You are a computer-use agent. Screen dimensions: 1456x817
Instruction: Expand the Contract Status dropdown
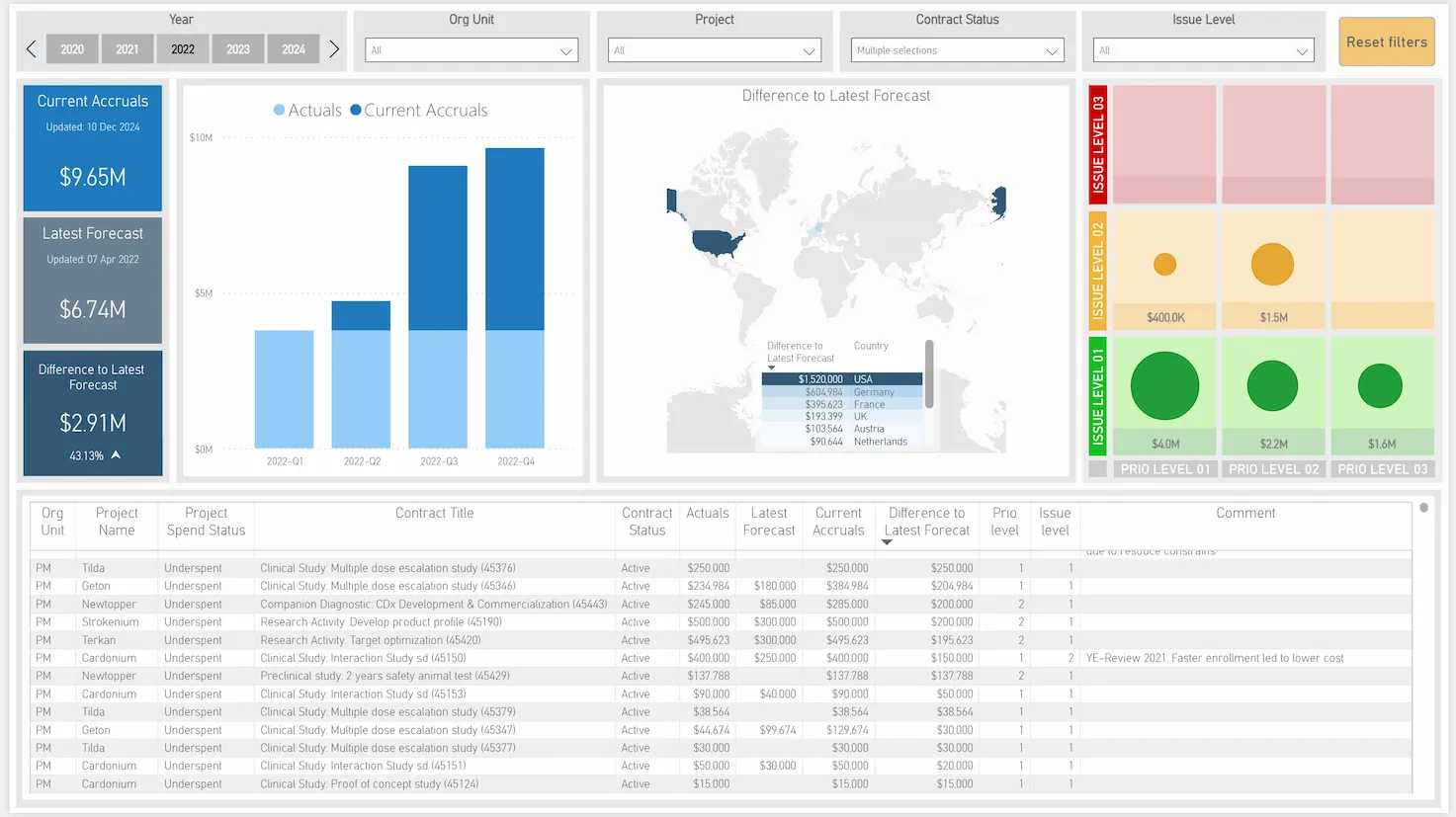[957, 50]
